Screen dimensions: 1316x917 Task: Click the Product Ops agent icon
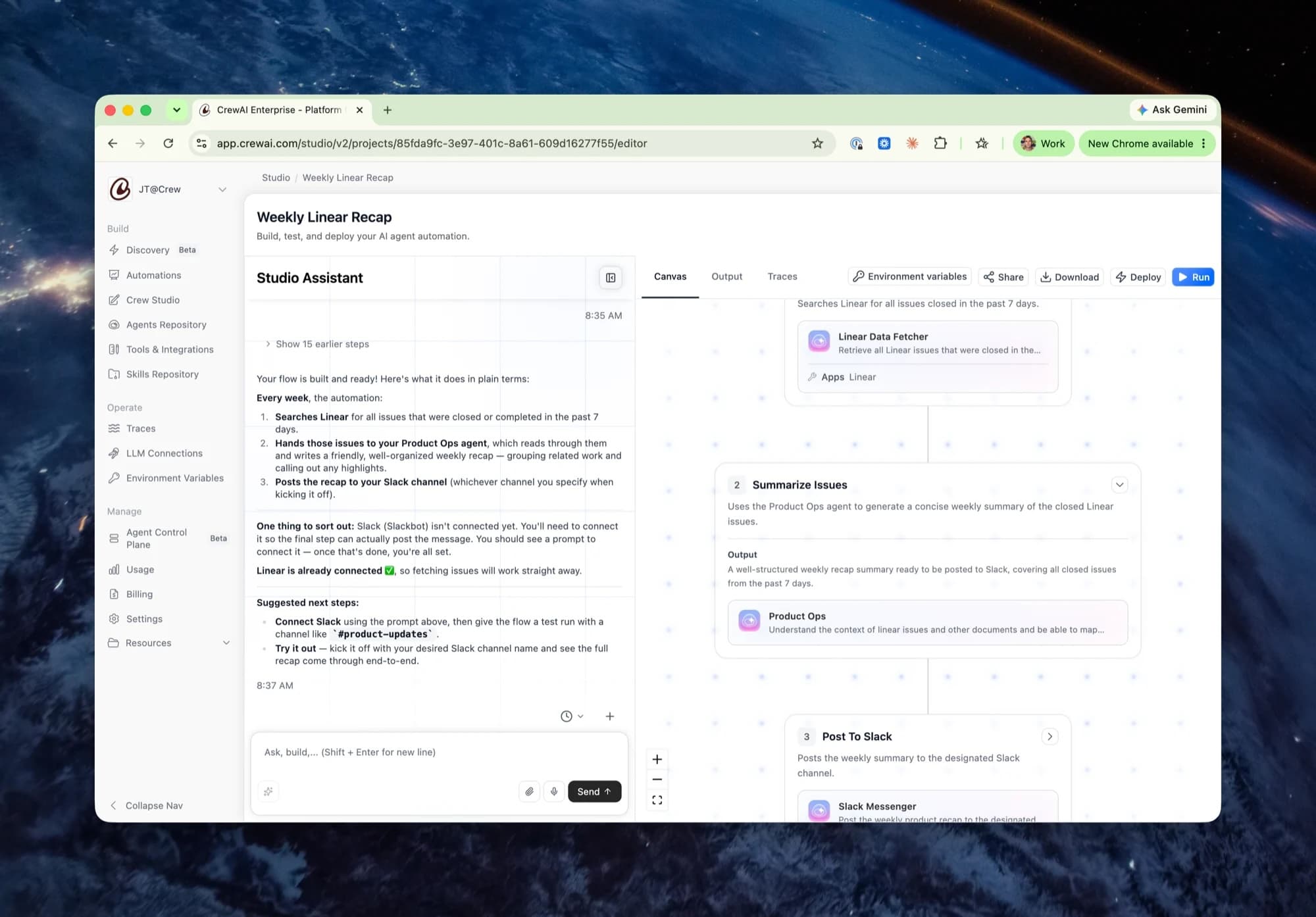pyautogui.click(x=749, y=621)
